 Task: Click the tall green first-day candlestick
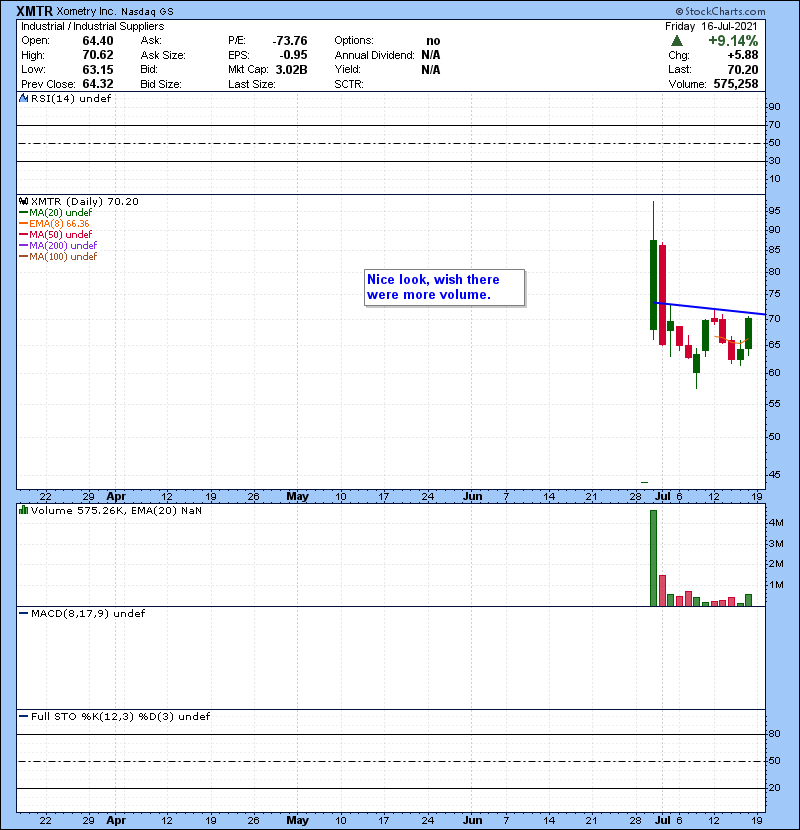(x=653, y=285)
